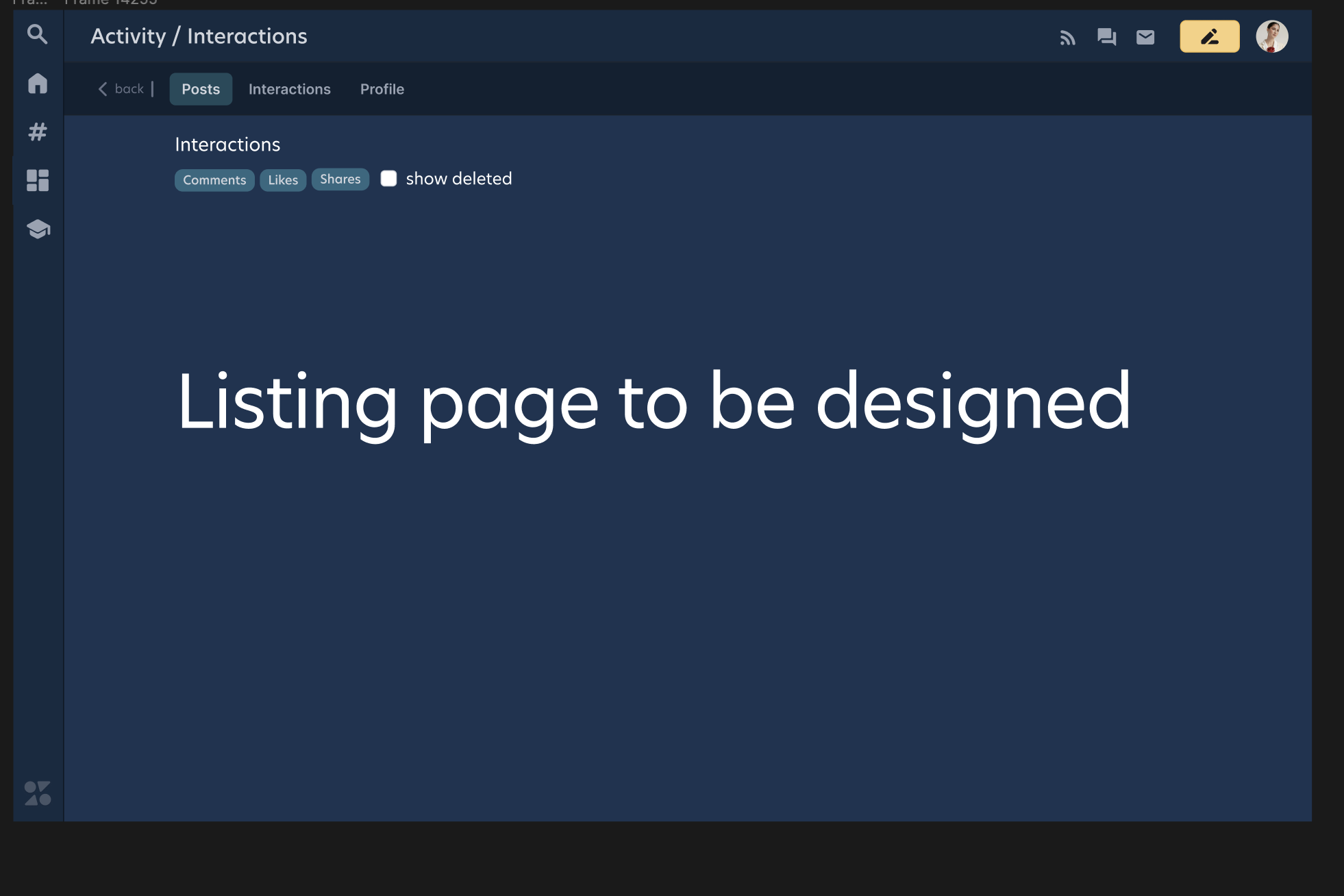Open the user profile avatar
1344x896 pixels.
(x=1272, y=36)
